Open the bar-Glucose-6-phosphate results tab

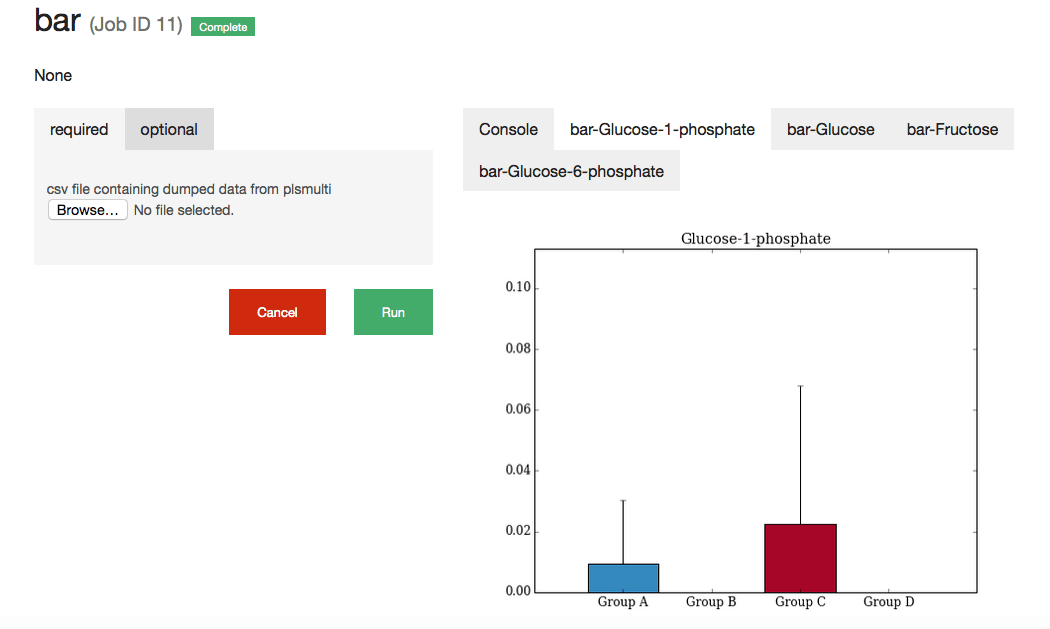(x=571, y=171)
